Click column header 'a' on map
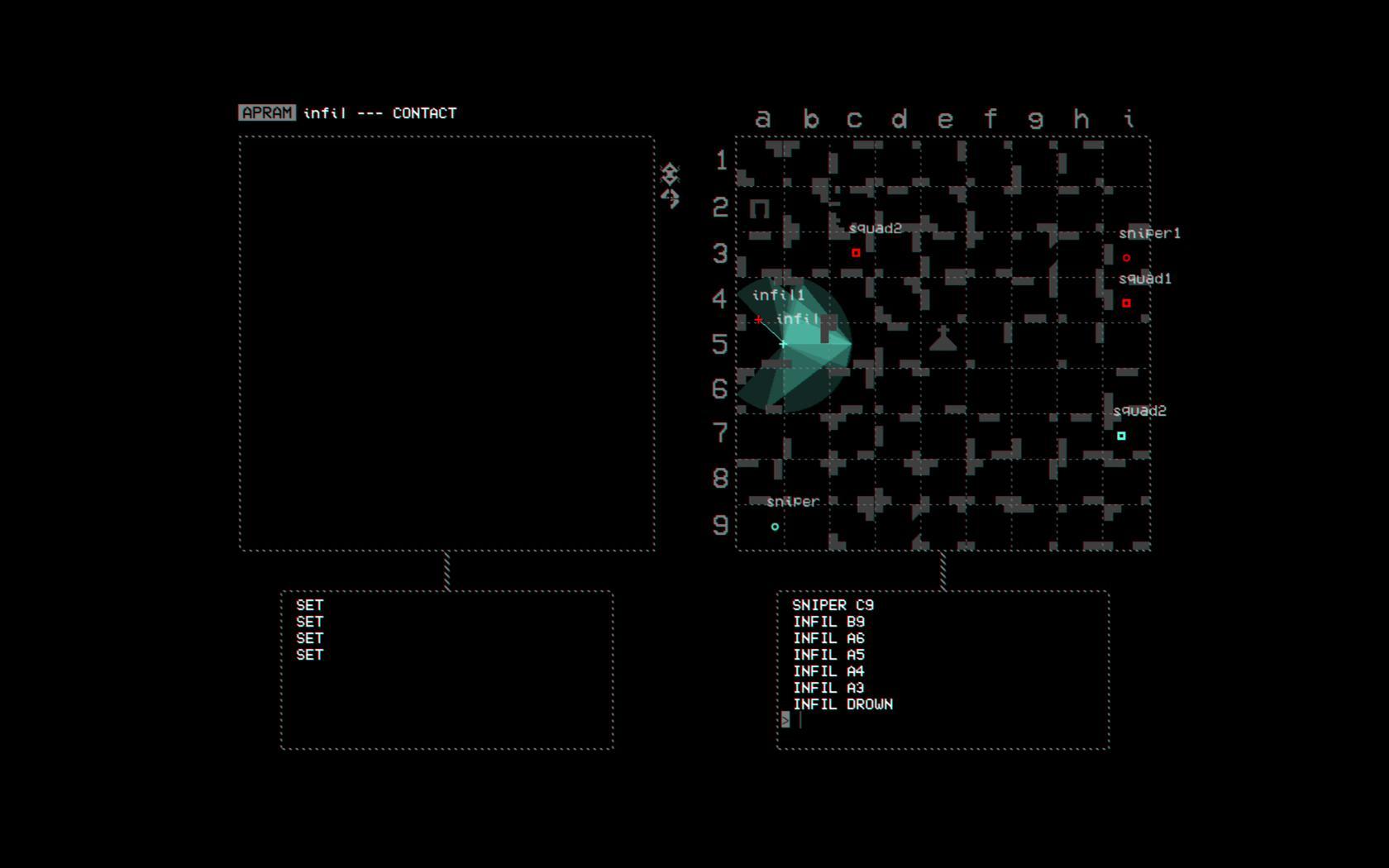 pyautogui.click(x=762, y=120)
